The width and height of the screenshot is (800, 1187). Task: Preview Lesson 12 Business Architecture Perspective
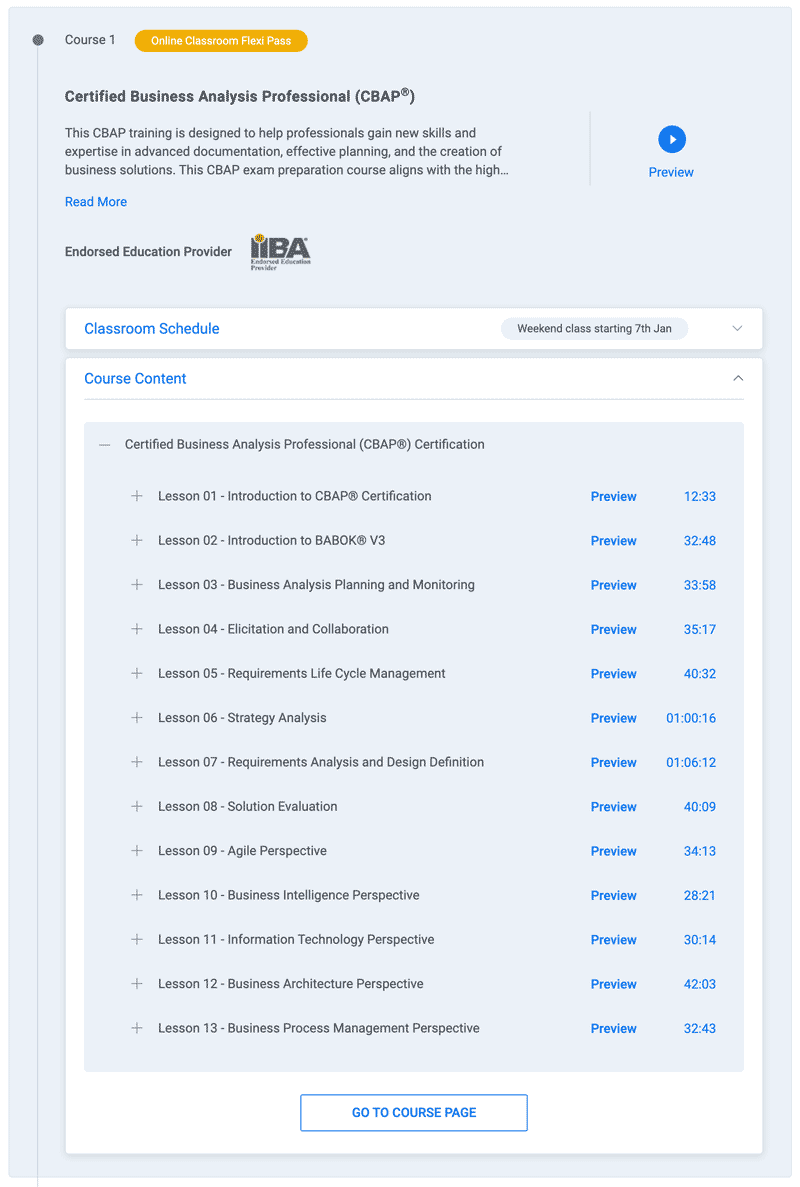613,984
